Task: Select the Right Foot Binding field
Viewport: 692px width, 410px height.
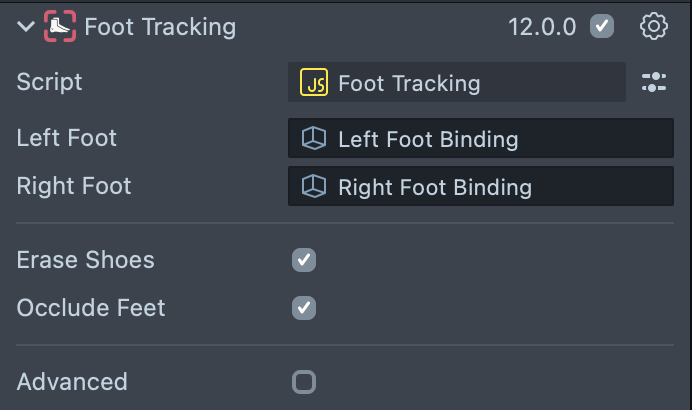Action: tap(480, 187)
